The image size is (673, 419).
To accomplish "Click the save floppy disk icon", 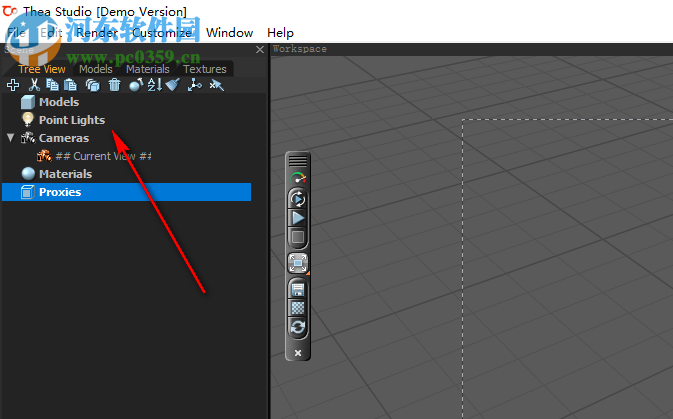I will point(298,290).
